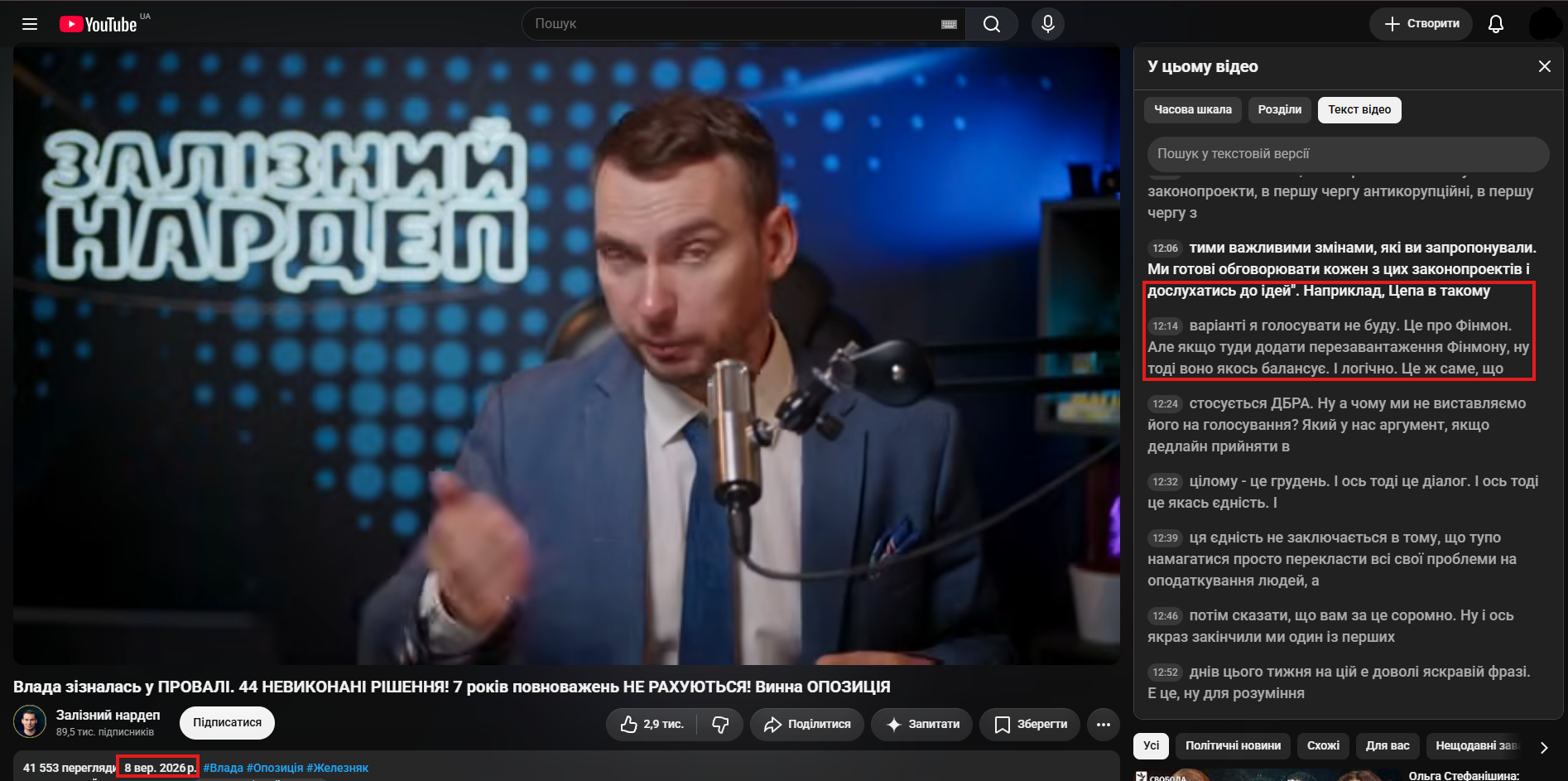Click the Запитати button

[x=922, y=725]
